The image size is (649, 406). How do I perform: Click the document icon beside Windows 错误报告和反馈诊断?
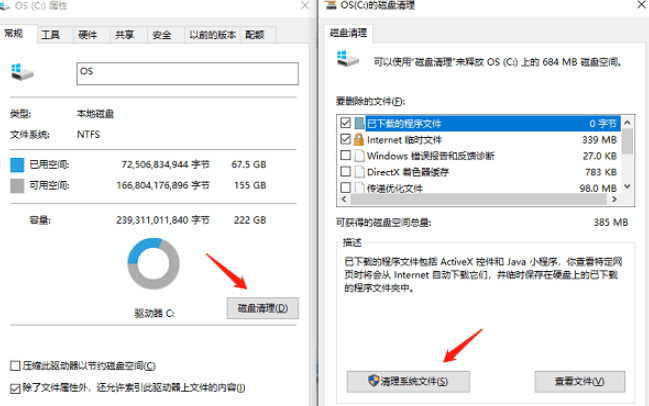pyautogui.click(x=359, y=156)
